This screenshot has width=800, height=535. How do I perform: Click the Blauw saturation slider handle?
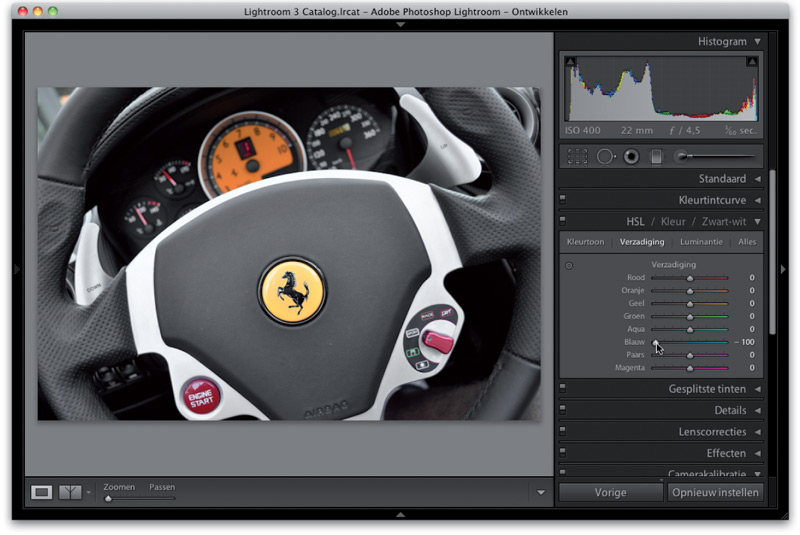click(655, 342)
